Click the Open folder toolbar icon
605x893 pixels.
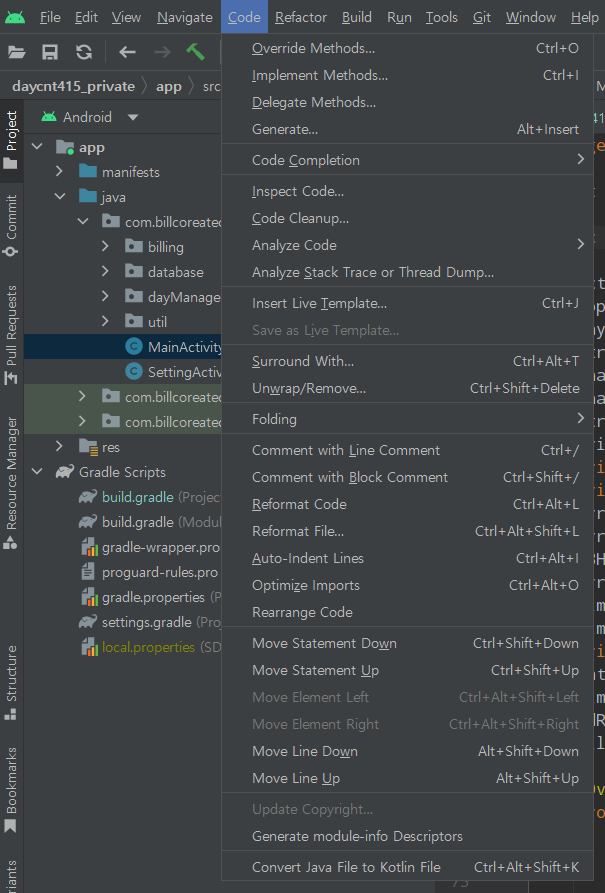17,52
